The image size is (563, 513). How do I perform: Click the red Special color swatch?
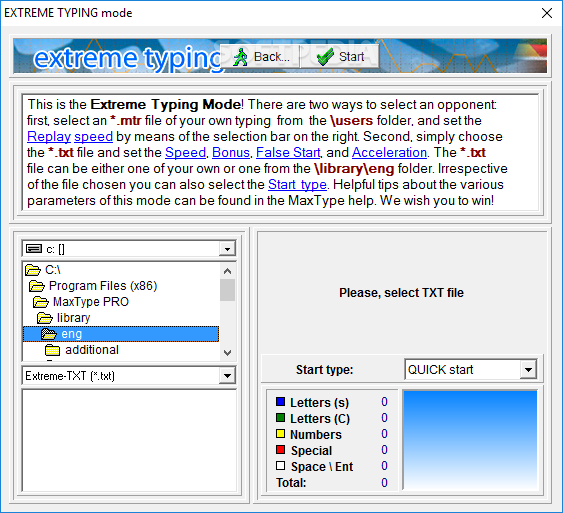pyautogui.click(x=280, y=449)
